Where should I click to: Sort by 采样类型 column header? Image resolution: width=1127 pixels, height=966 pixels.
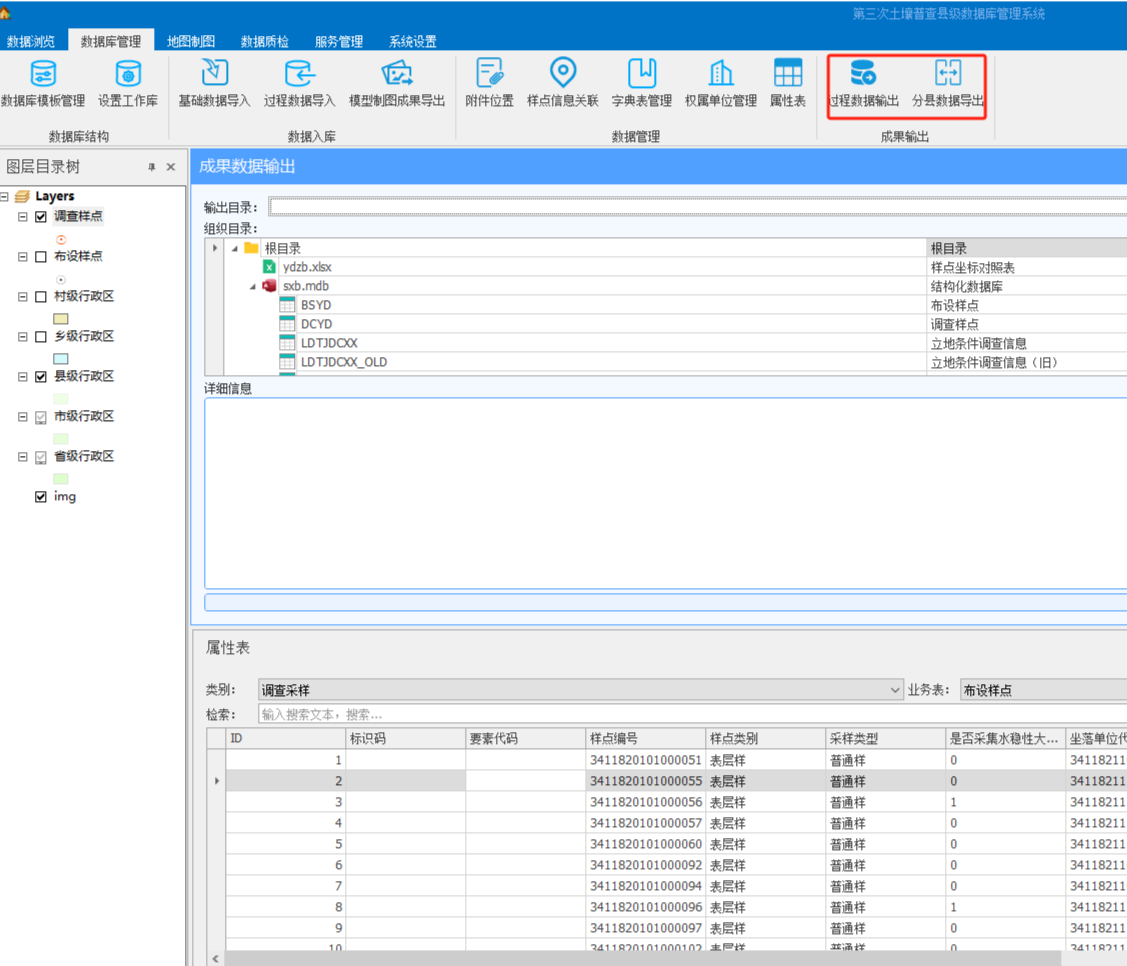886,738
